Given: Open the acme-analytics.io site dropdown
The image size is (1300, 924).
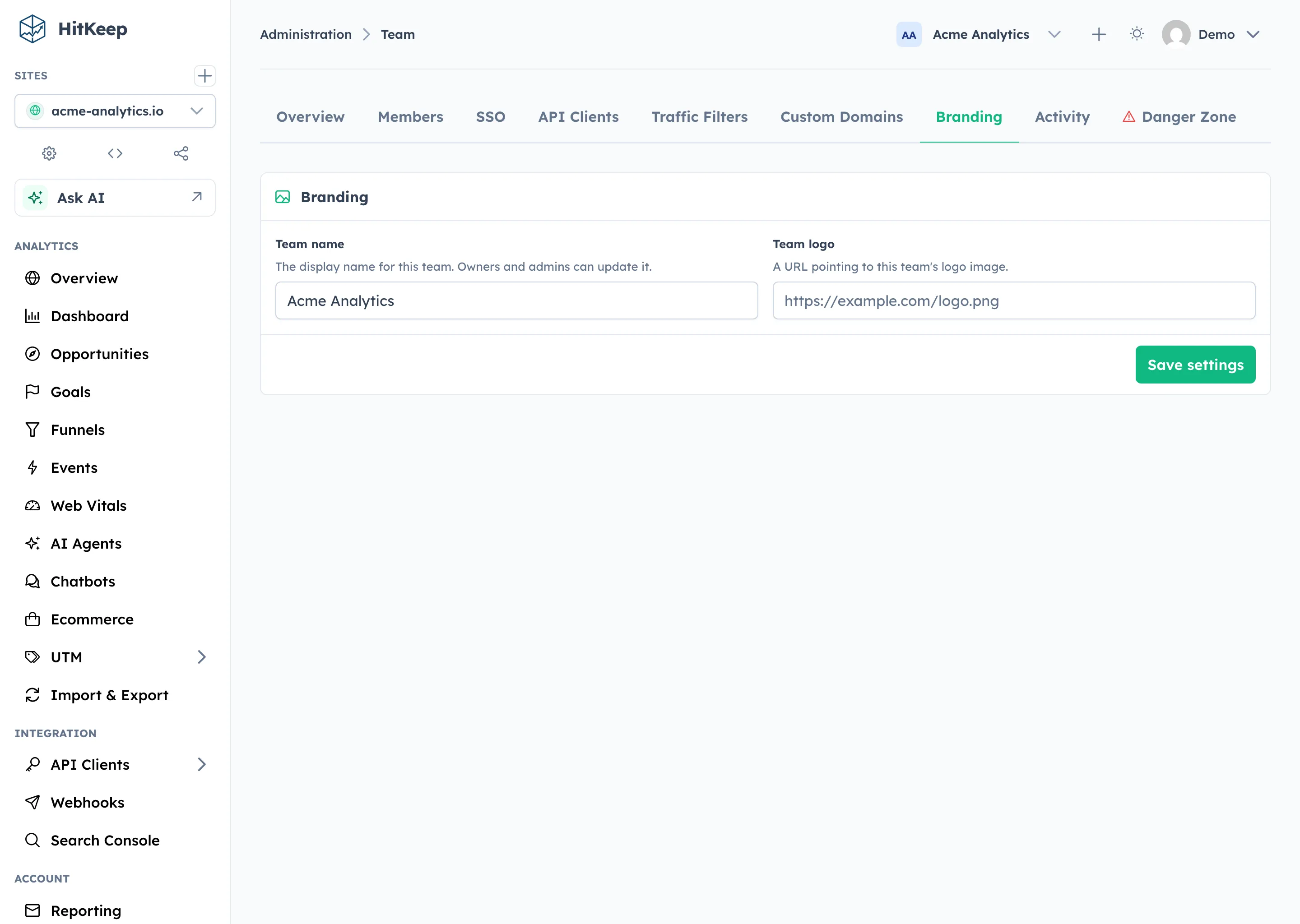Looking at the screenshot, I should (115, 111).
